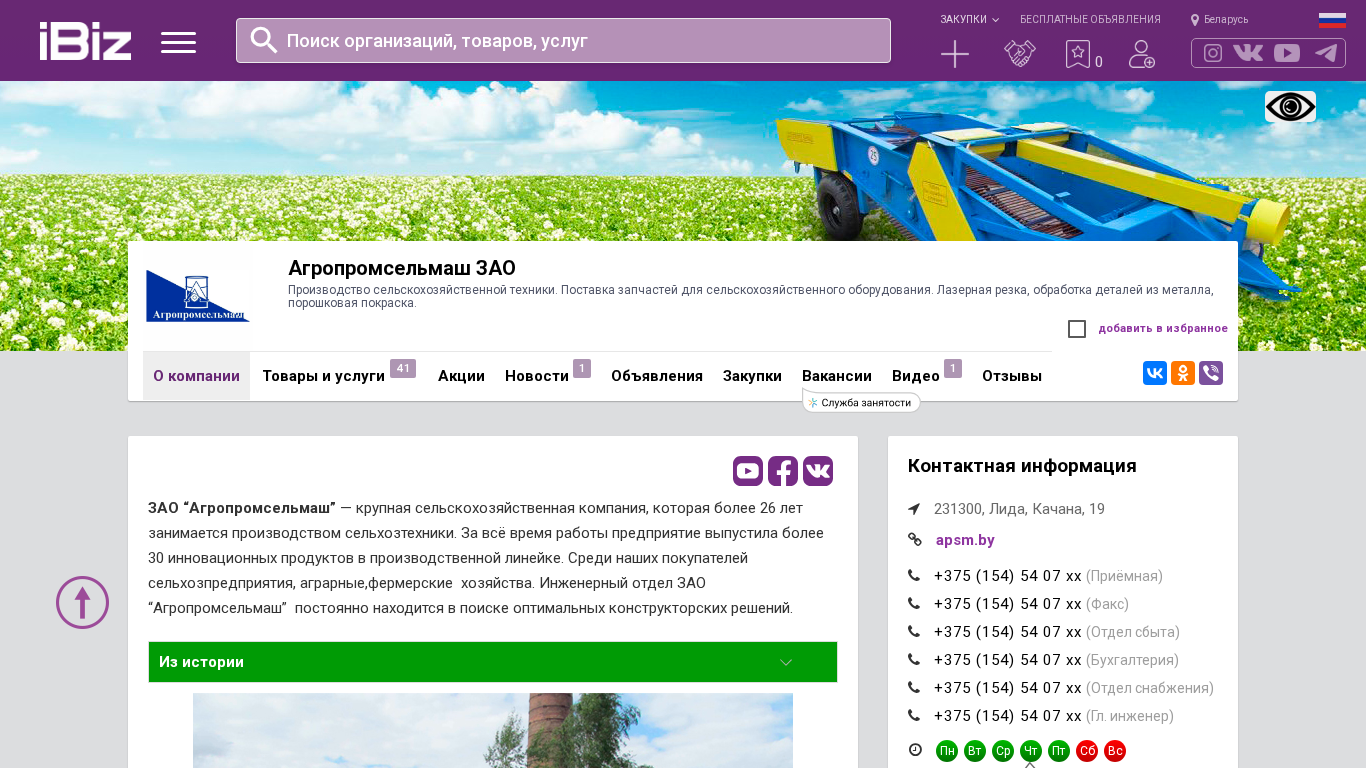Open iBiz Telegram channel from header
1366x768 pixels.
1326,53
